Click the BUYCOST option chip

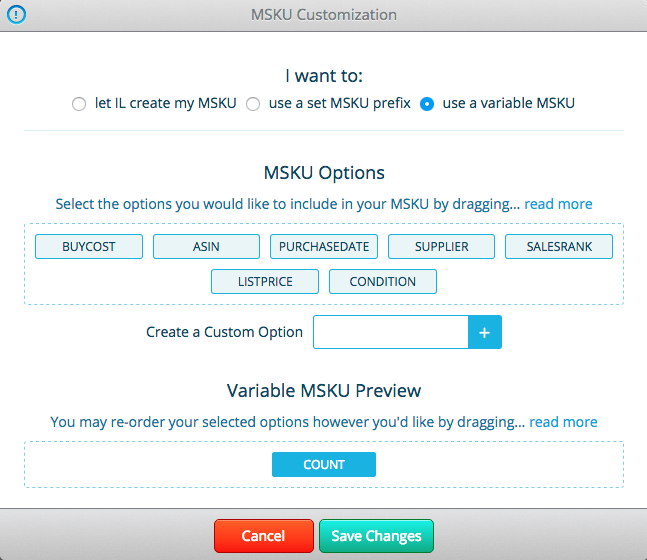click(89, 247)
